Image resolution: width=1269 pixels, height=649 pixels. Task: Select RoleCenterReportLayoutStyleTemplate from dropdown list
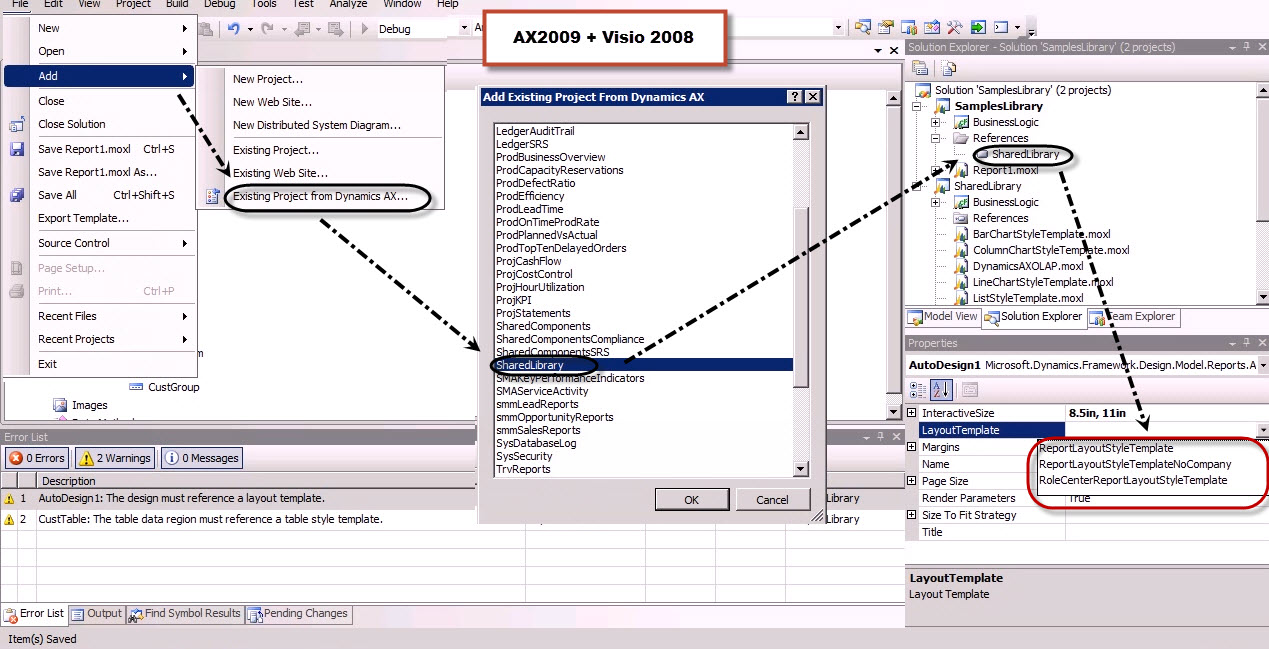[x=1133, y=480]
